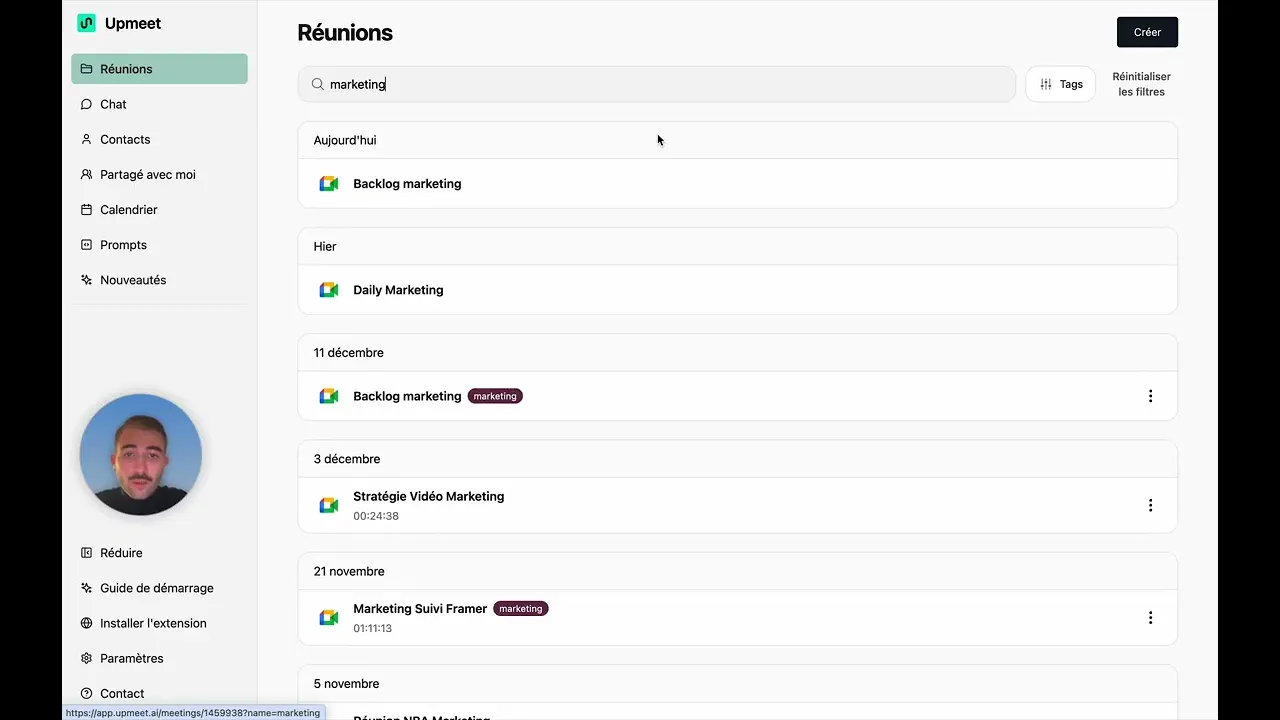The height and width of the screenshot is (720, 1280).
Task: Open Partagé avec moi section
Action: click(x=147, y=175)
